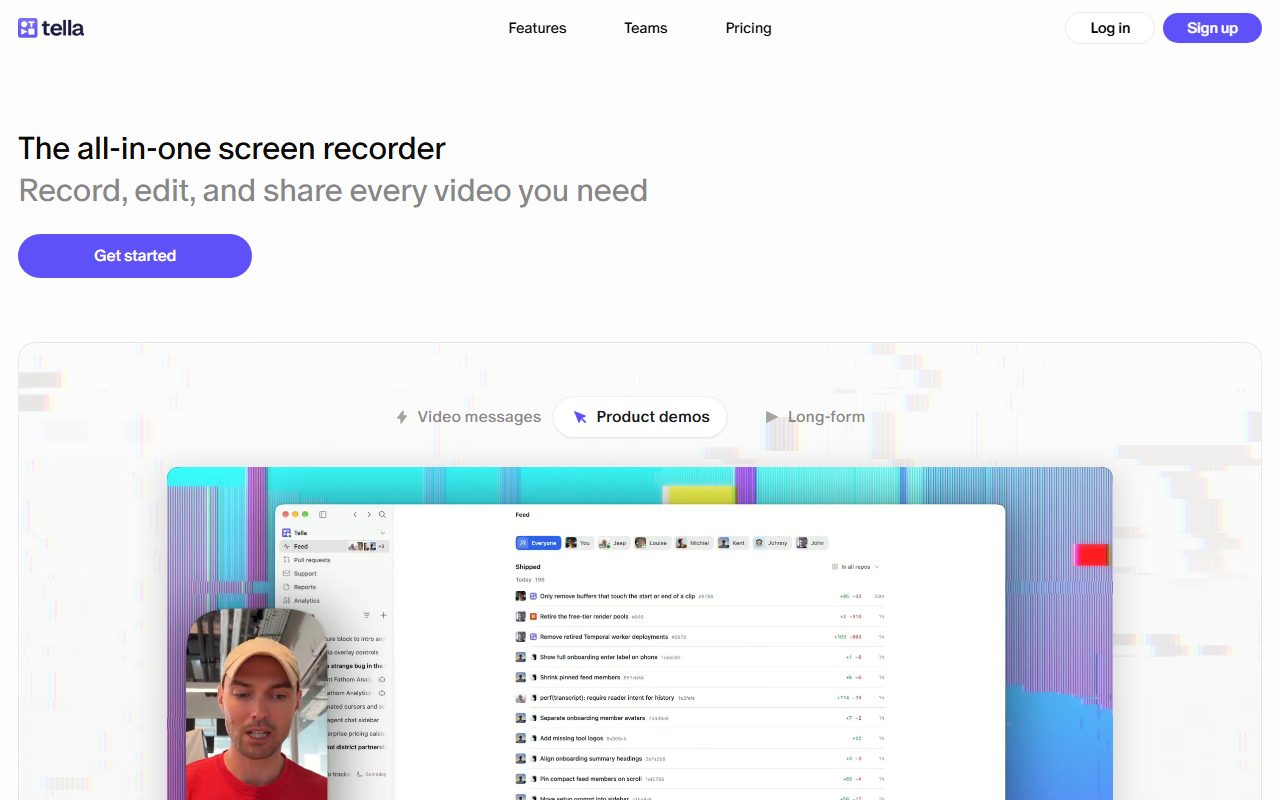Viewport: 1280px width, 800px height.
Task: Click the back arrow in demo window toolbar
Action: tap(355, 514)
